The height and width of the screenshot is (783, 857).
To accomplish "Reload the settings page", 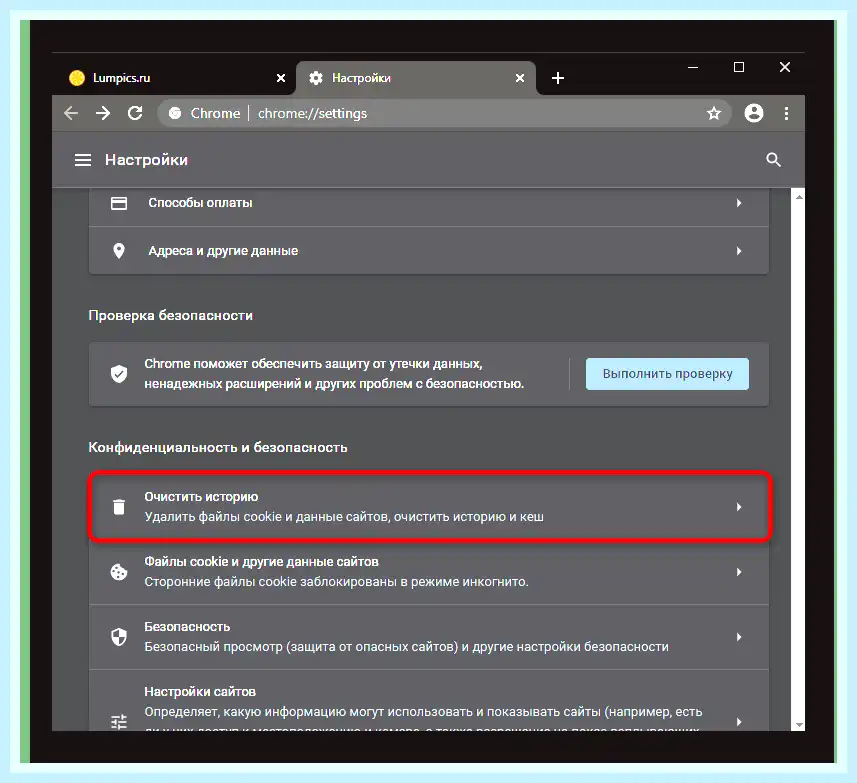I will pyautogui.click(x=135, y=113).
